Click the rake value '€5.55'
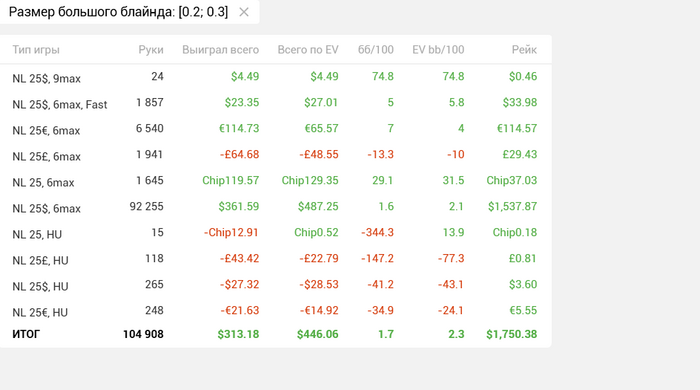 (x=523, y=310)
